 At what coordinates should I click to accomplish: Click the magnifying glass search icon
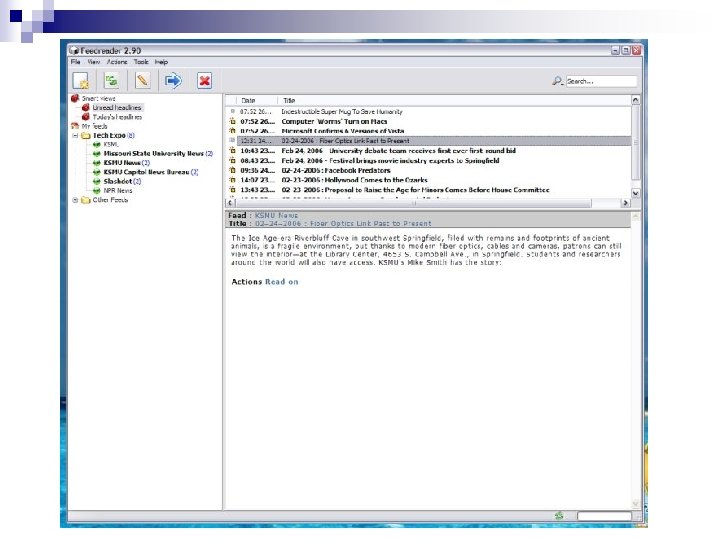tap(557, 81)
